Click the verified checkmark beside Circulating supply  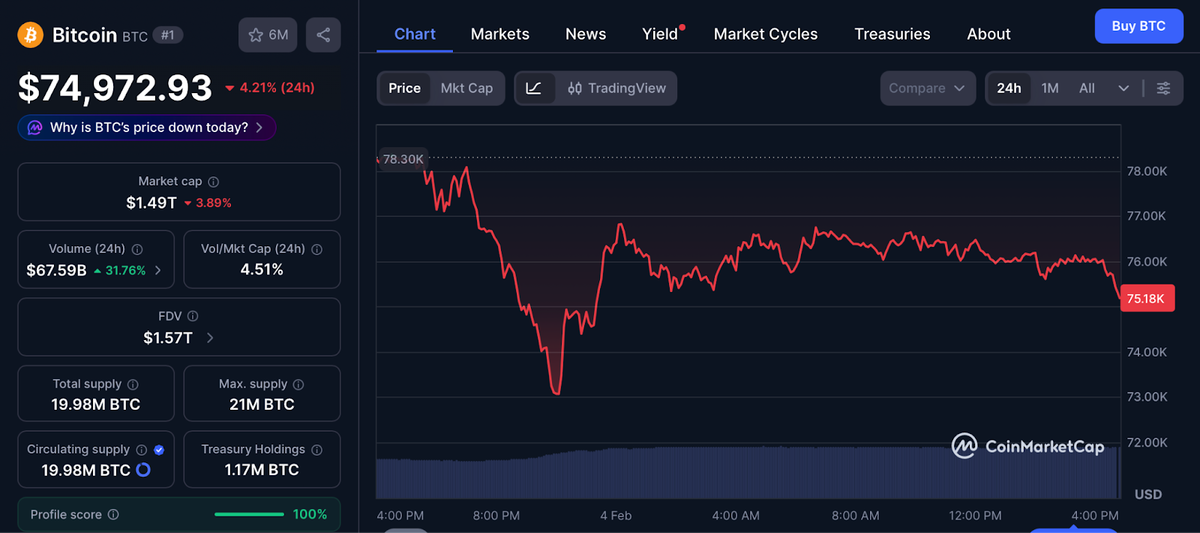coord(159,450)
